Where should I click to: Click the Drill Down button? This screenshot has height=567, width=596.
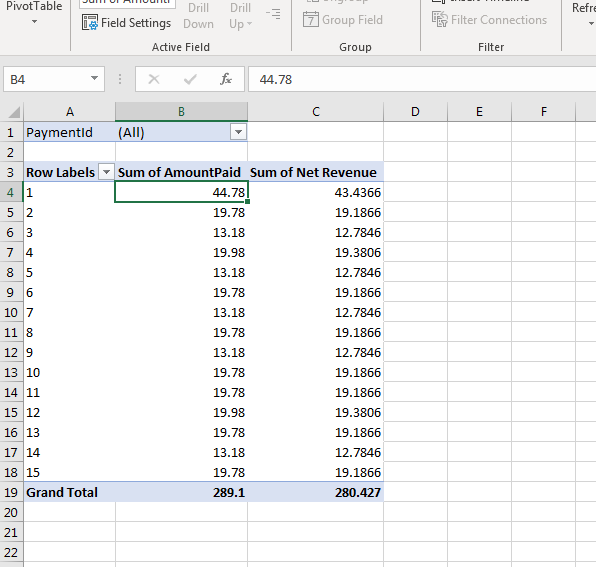198,16
